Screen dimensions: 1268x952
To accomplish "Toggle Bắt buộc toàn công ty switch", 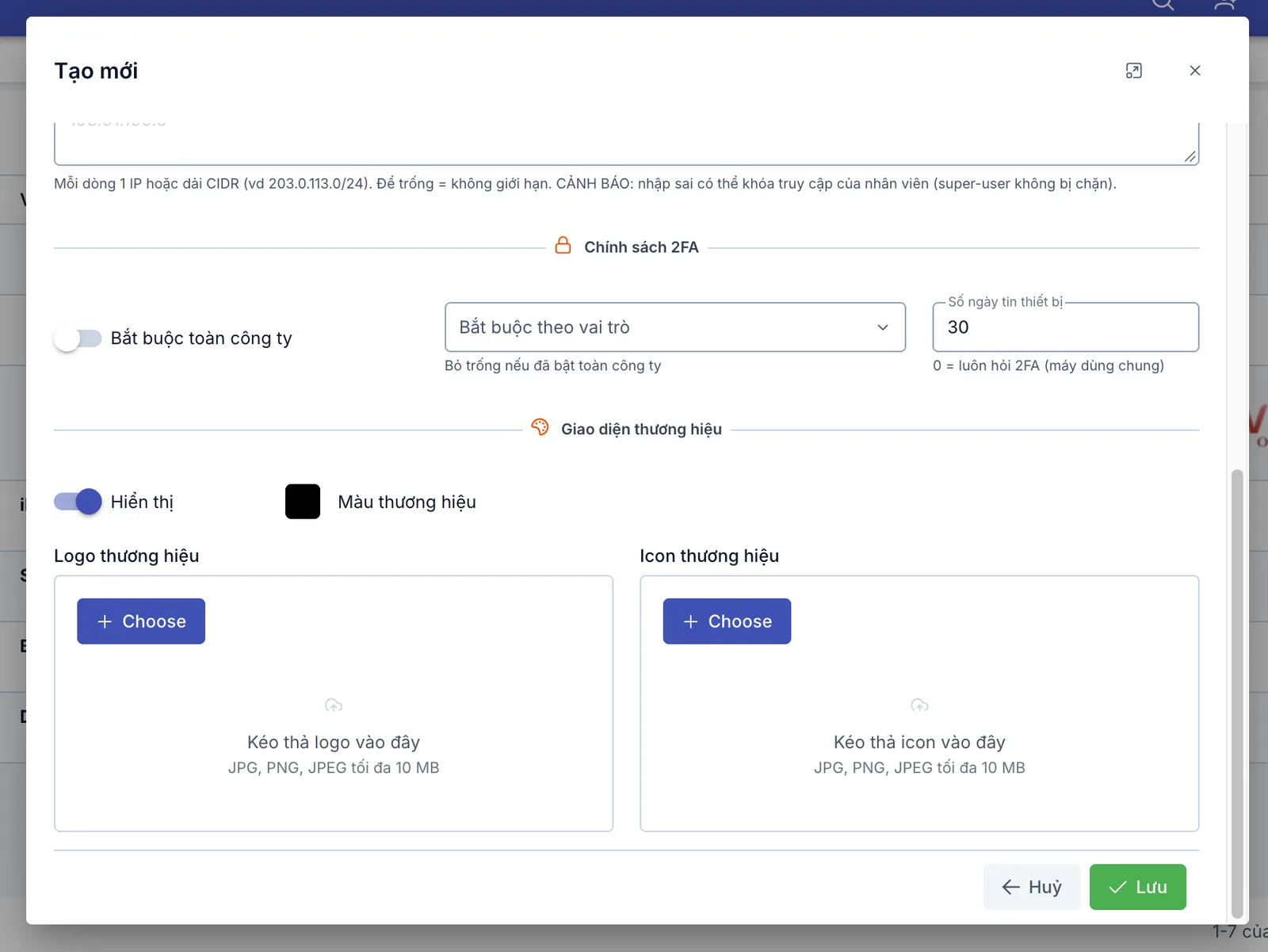I will tap(78, 338).
